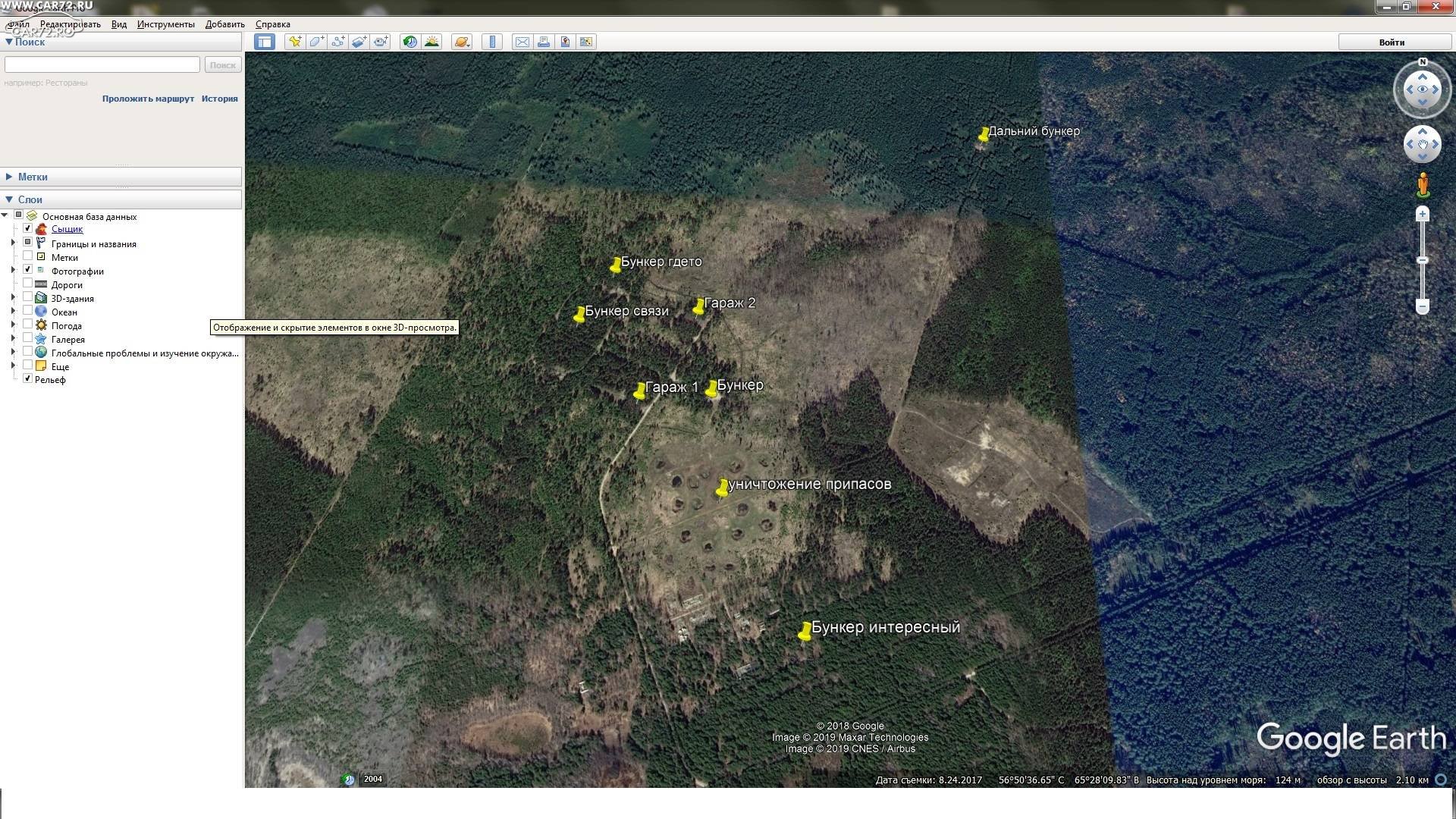Collapse the Слои panel
This screenshot has width=1456, height=819.
tap(9, 199)
